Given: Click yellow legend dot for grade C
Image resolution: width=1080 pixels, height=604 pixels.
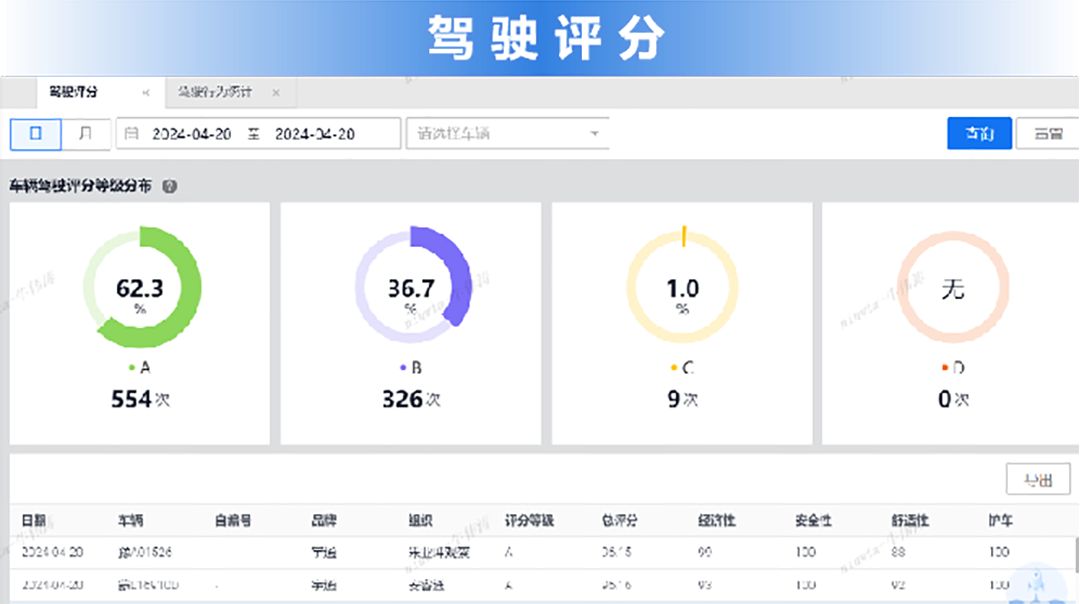Looking at the screenshot, I should pos(674,368).
